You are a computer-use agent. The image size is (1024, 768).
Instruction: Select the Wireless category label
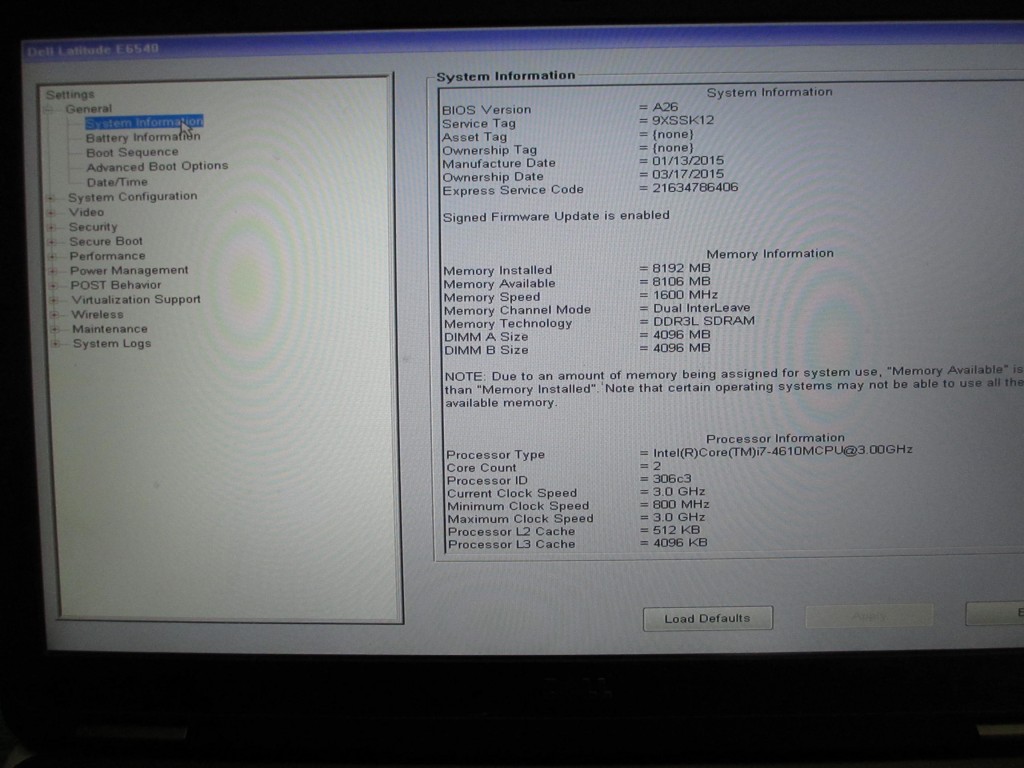[97, 315]
